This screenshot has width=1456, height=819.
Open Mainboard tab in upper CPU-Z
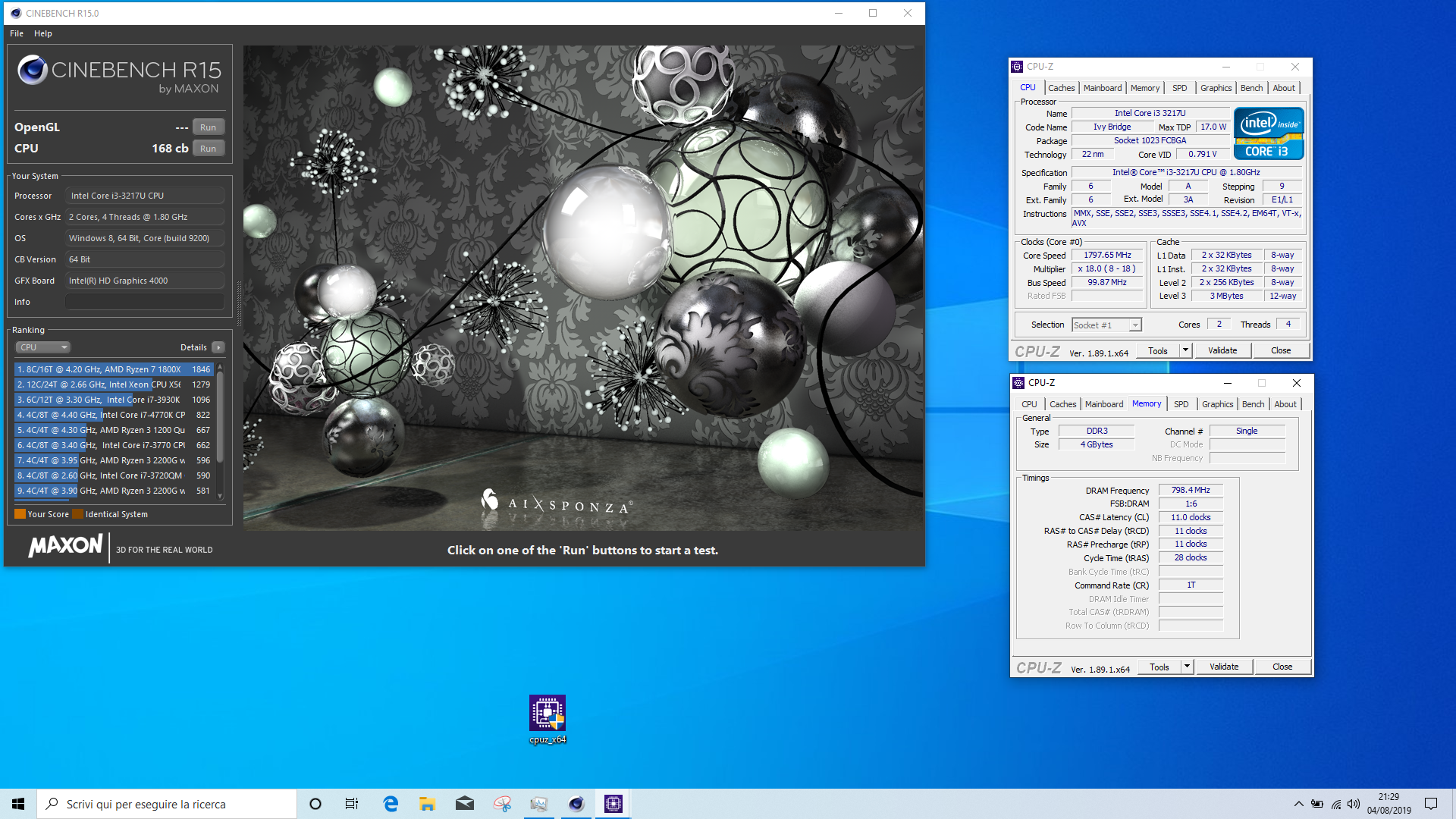[x=1102, y=88]
